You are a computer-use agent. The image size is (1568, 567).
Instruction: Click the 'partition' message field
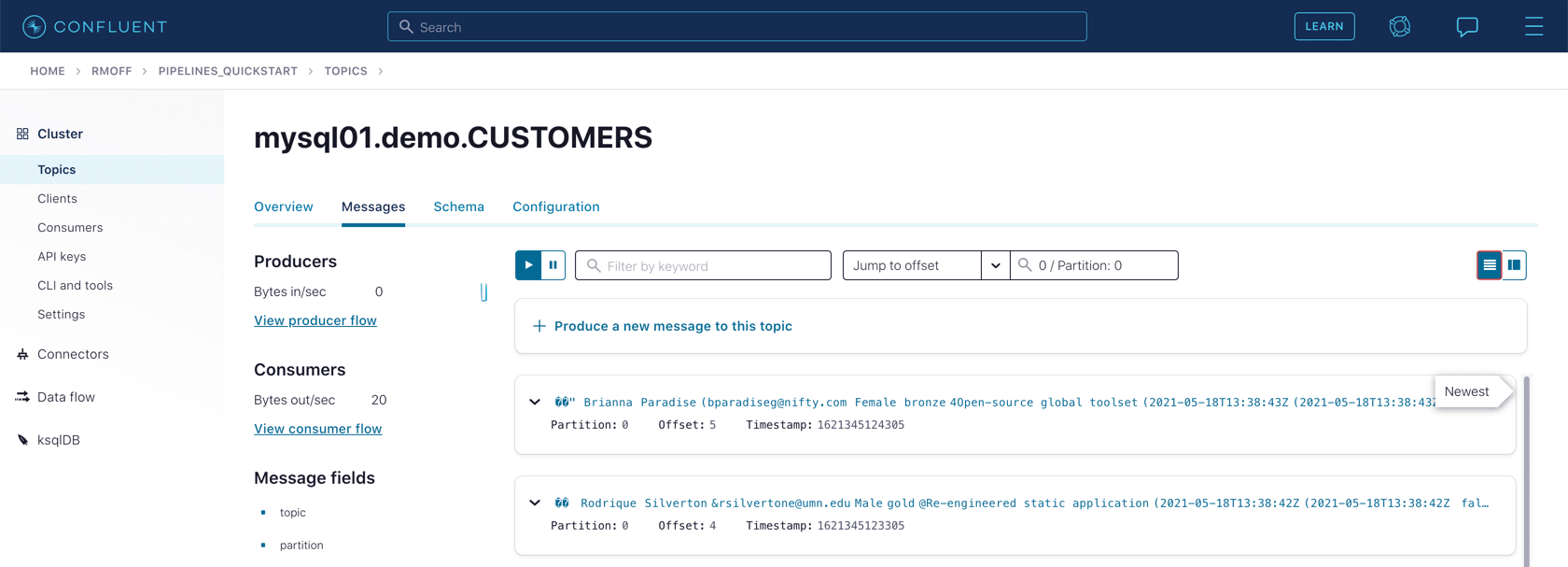tap(301, 546)
